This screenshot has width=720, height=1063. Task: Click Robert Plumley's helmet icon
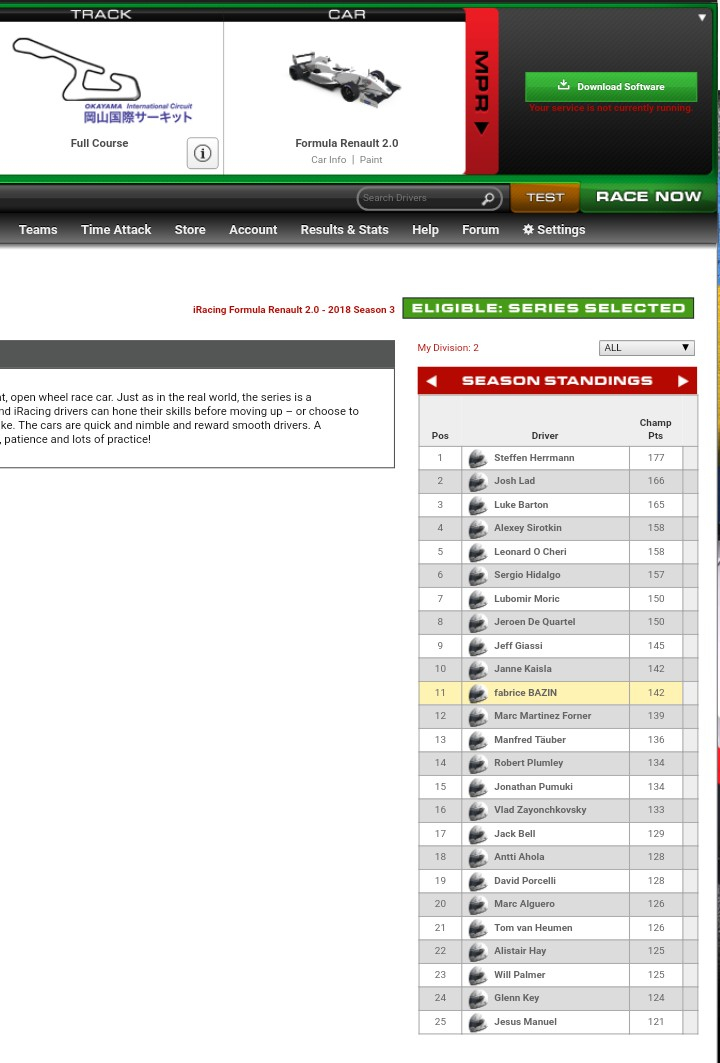coord(478,763)
